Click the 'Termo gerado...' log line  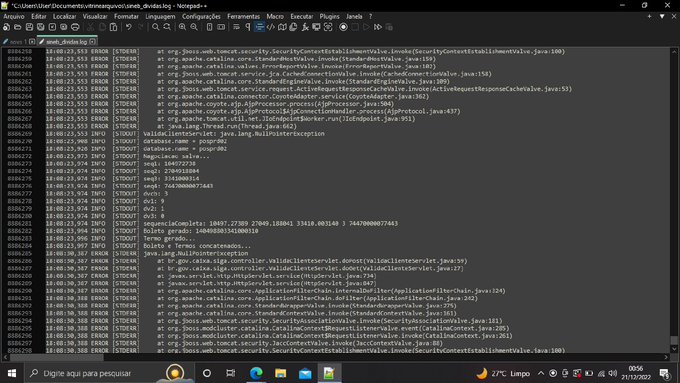169,238
